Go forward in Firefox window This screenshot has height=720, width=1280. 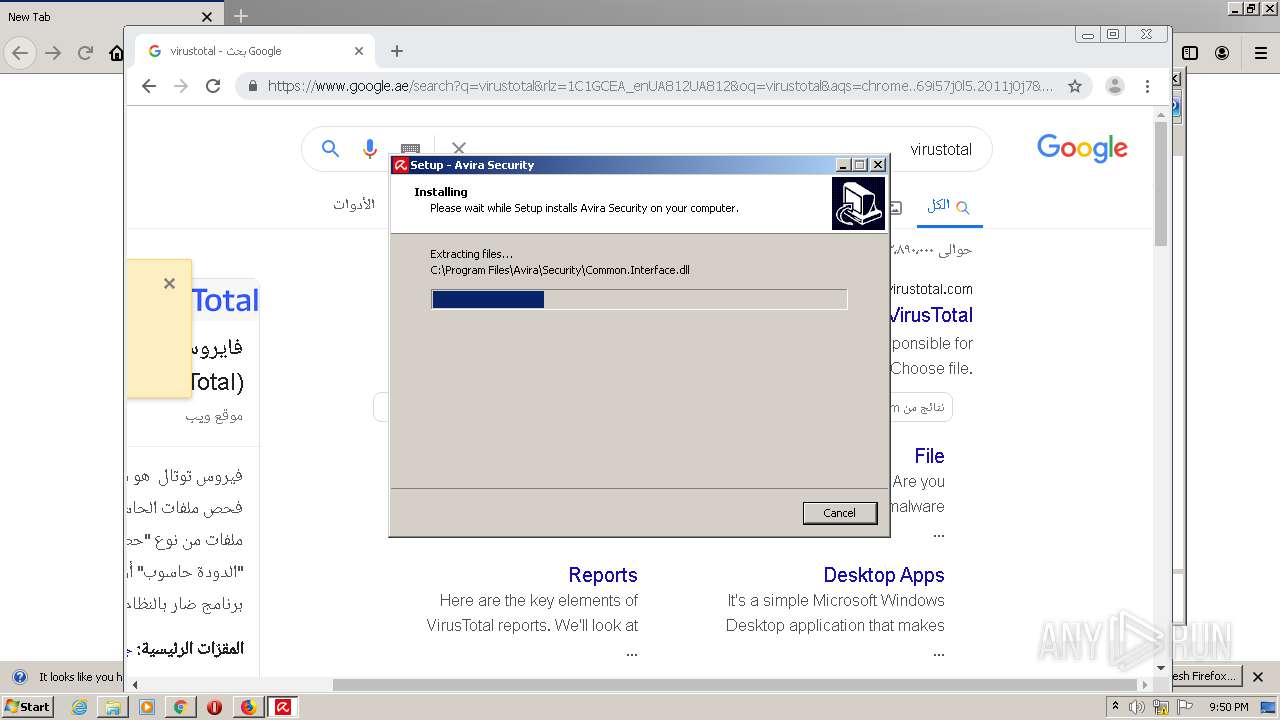pyautogui.click(x=53, y=53)
